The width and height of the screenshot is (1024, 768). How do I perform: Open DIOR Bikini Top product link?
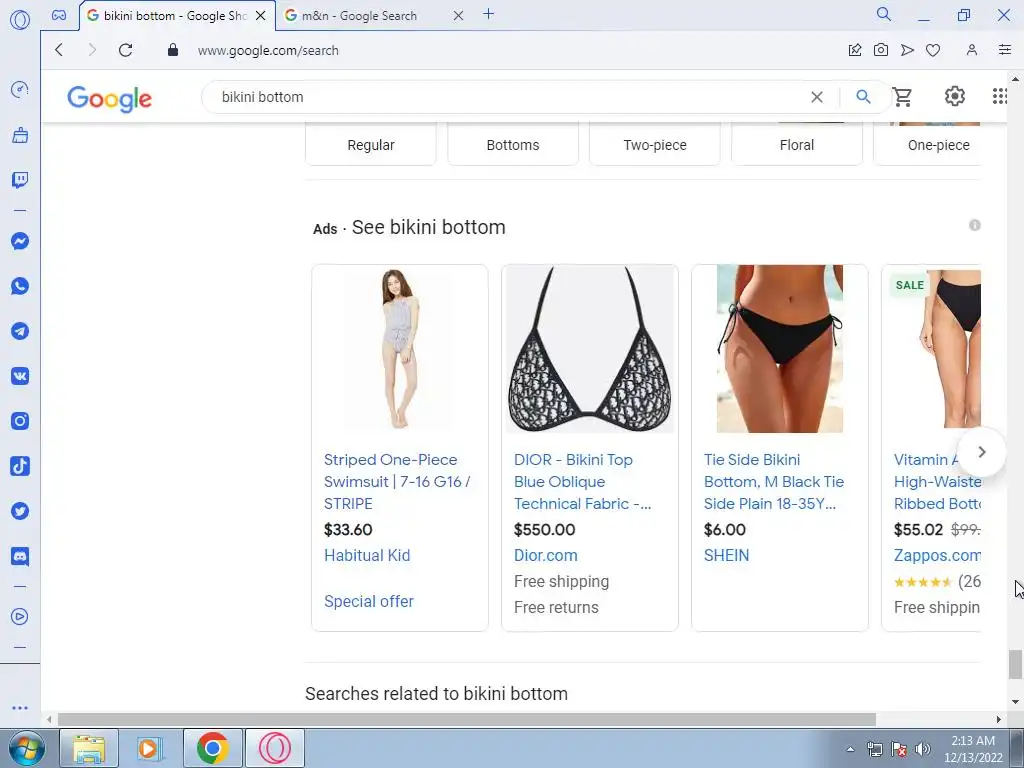click(582, 482)
